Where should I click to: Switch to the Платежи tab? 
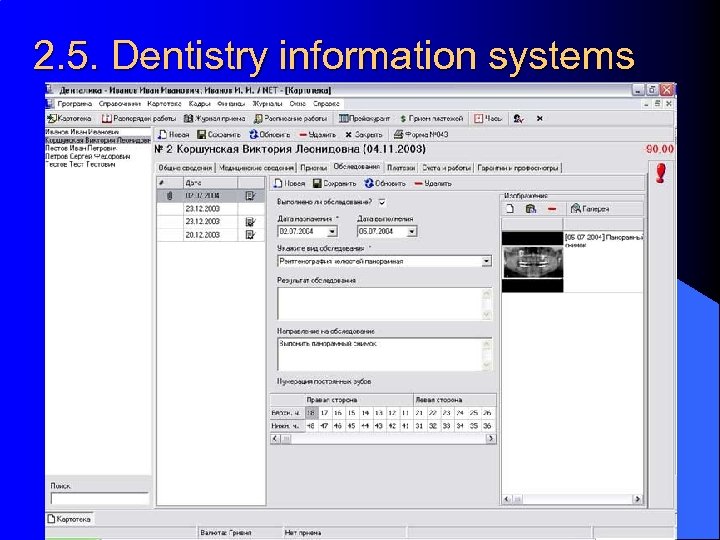coord(400,167)
